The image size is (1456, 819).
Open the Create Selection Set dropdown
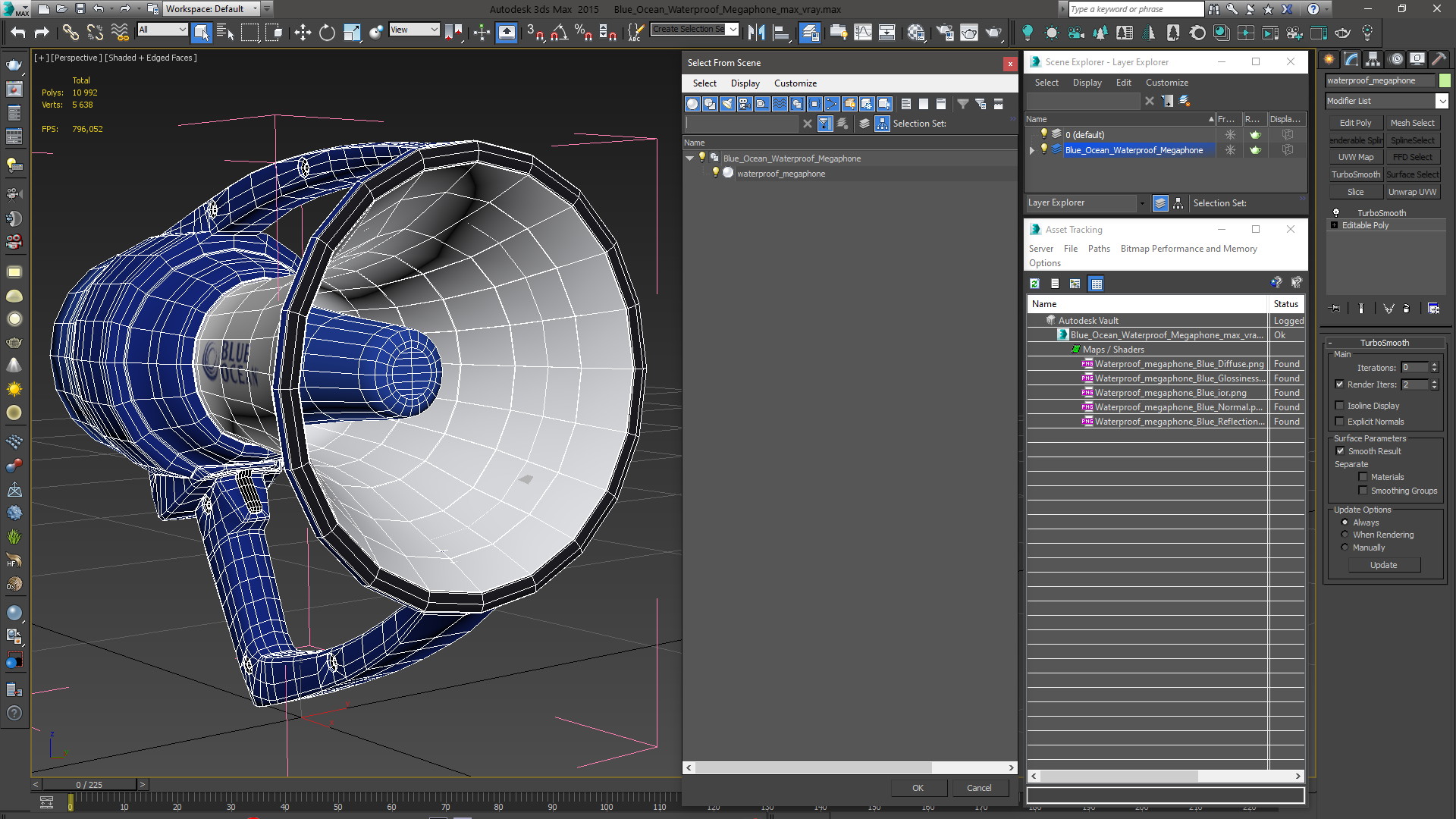733,29
